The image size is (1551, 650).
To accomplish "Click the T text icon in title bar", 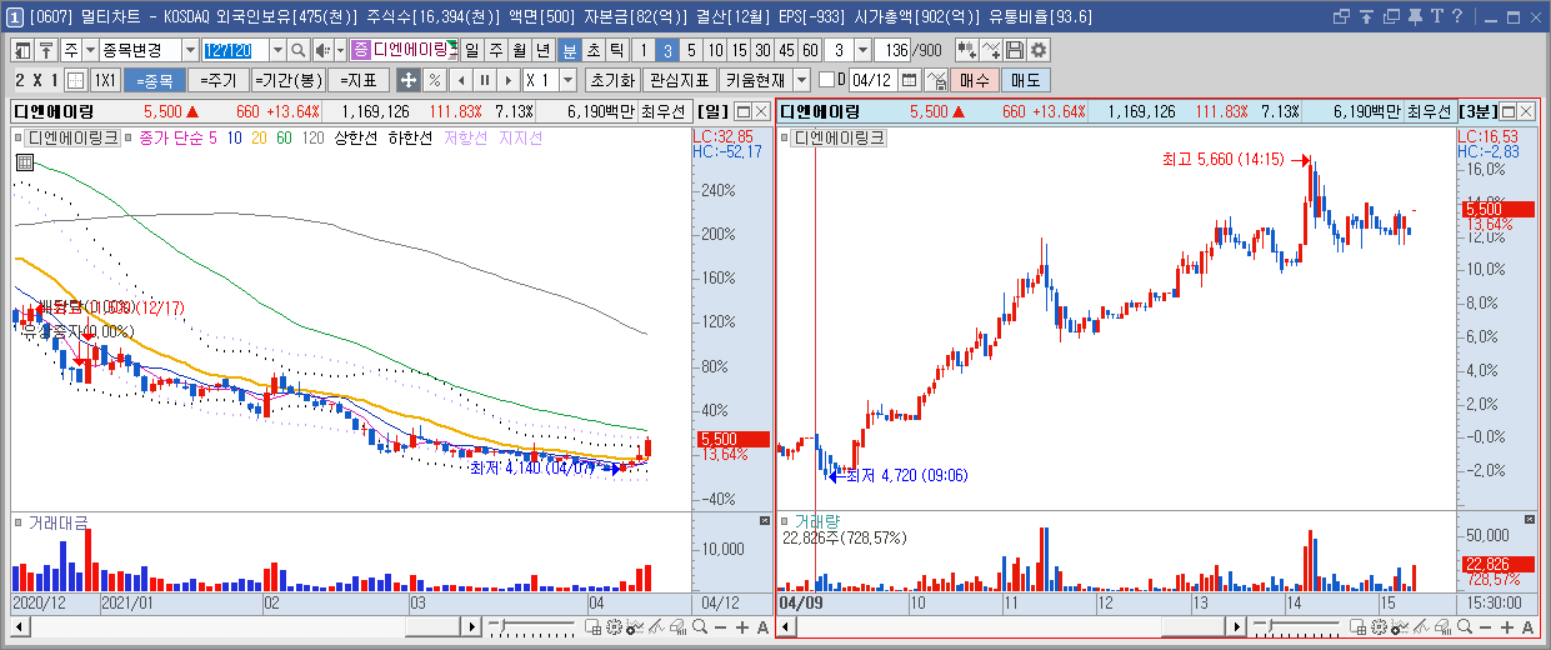I will 1437,16.
